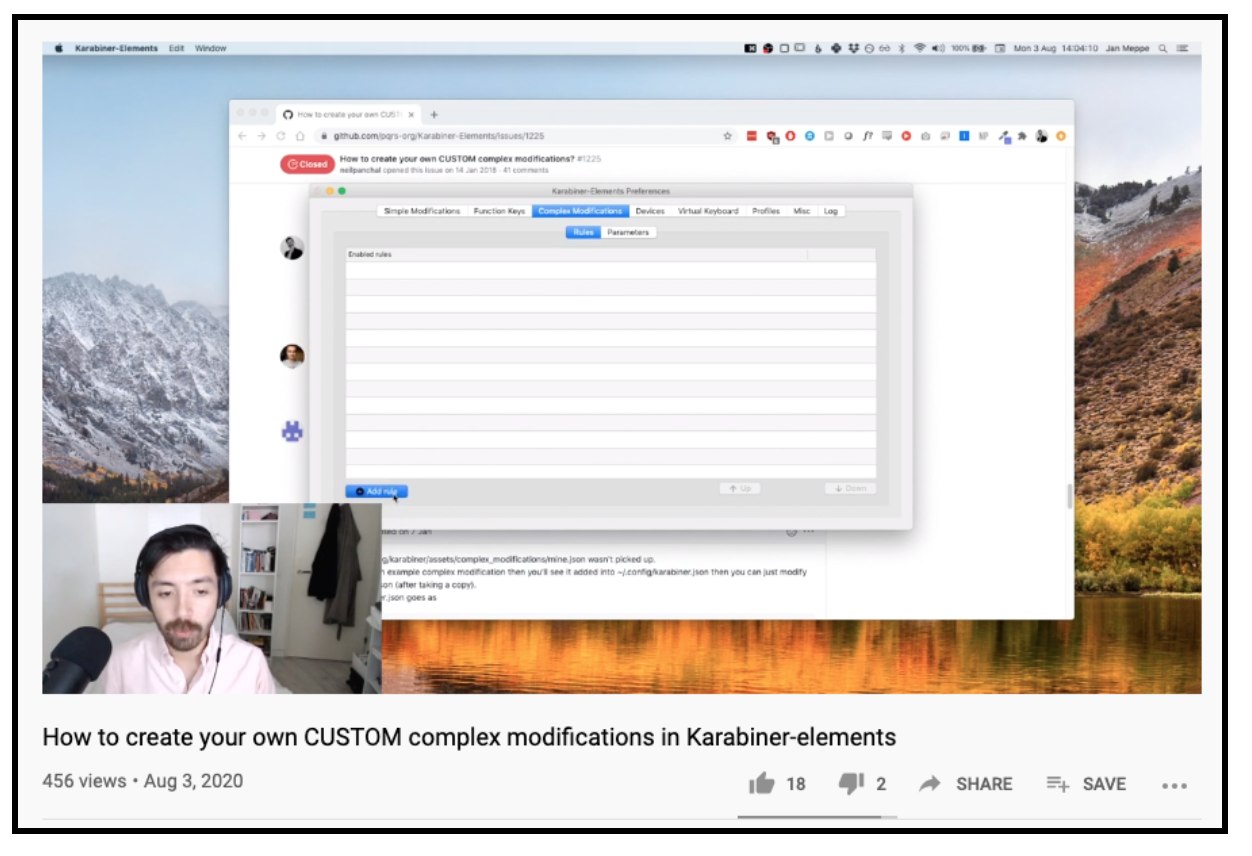The width and height of the screenshot is (1252, 856).
Task: Switch to Profiles tab
Action: (766, 211)
